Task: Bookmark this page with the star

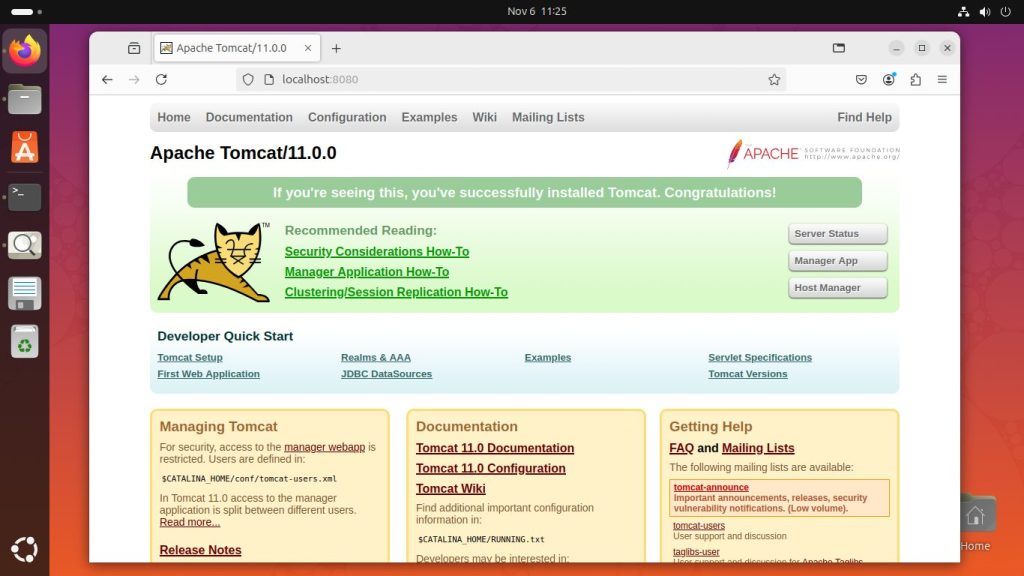Action: pyautogui.click(x=774, y=79)
